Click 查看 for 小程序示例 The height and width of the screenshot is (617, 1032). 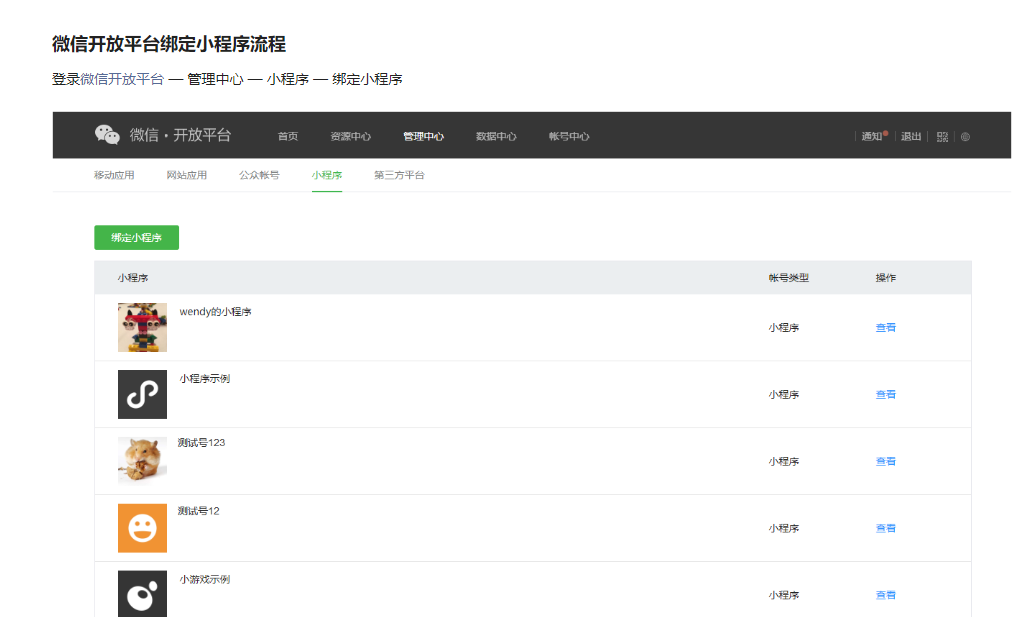tap(885, 394)
